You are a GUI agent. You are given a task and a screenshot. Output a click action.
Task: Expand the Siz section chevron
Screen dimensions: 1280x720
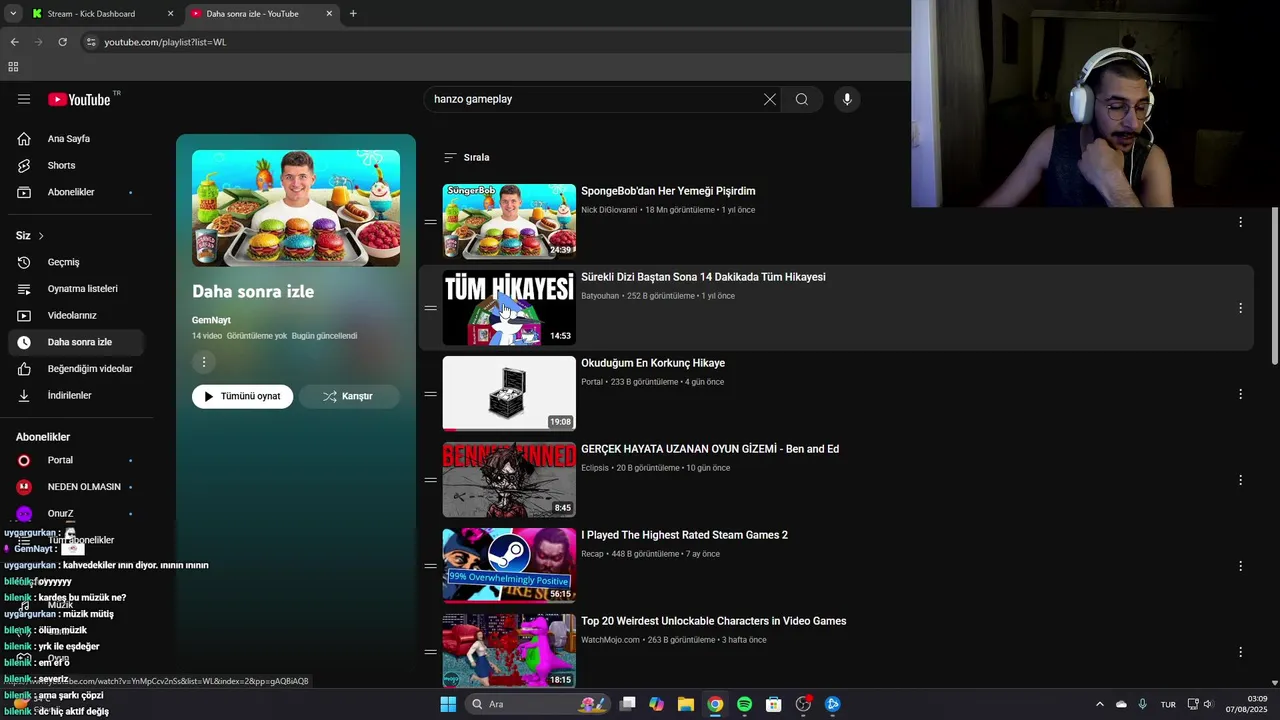point(41,236)
